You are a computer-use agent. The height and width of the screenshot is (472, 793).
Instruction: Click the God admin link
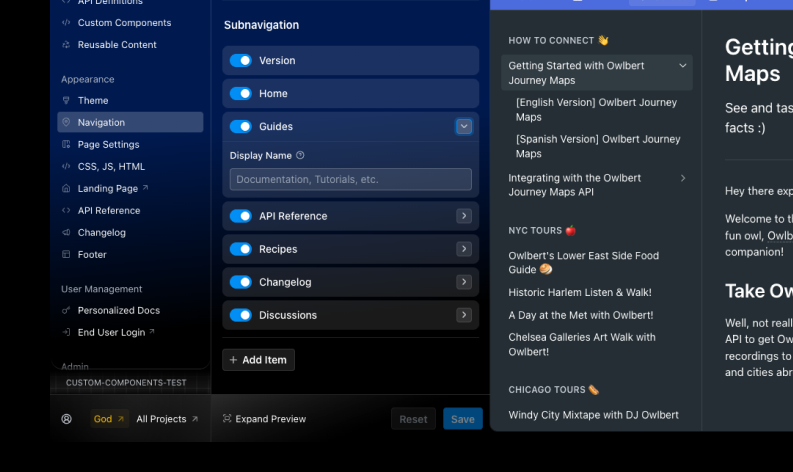point(109,419)
